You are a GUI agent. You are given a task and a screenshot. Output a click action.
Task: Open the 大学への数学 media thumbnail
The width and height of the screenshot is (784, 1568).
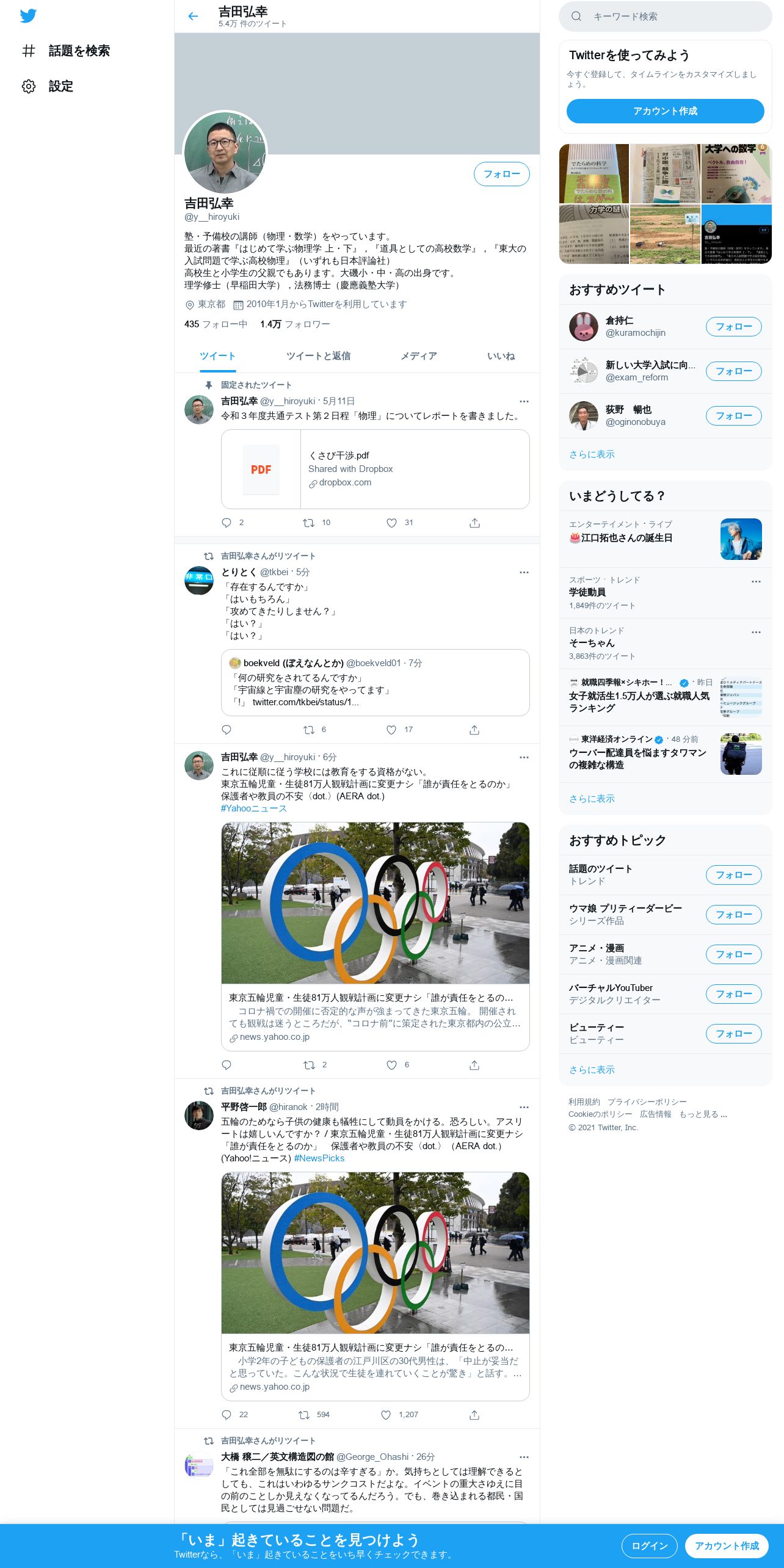click(736, 173)
